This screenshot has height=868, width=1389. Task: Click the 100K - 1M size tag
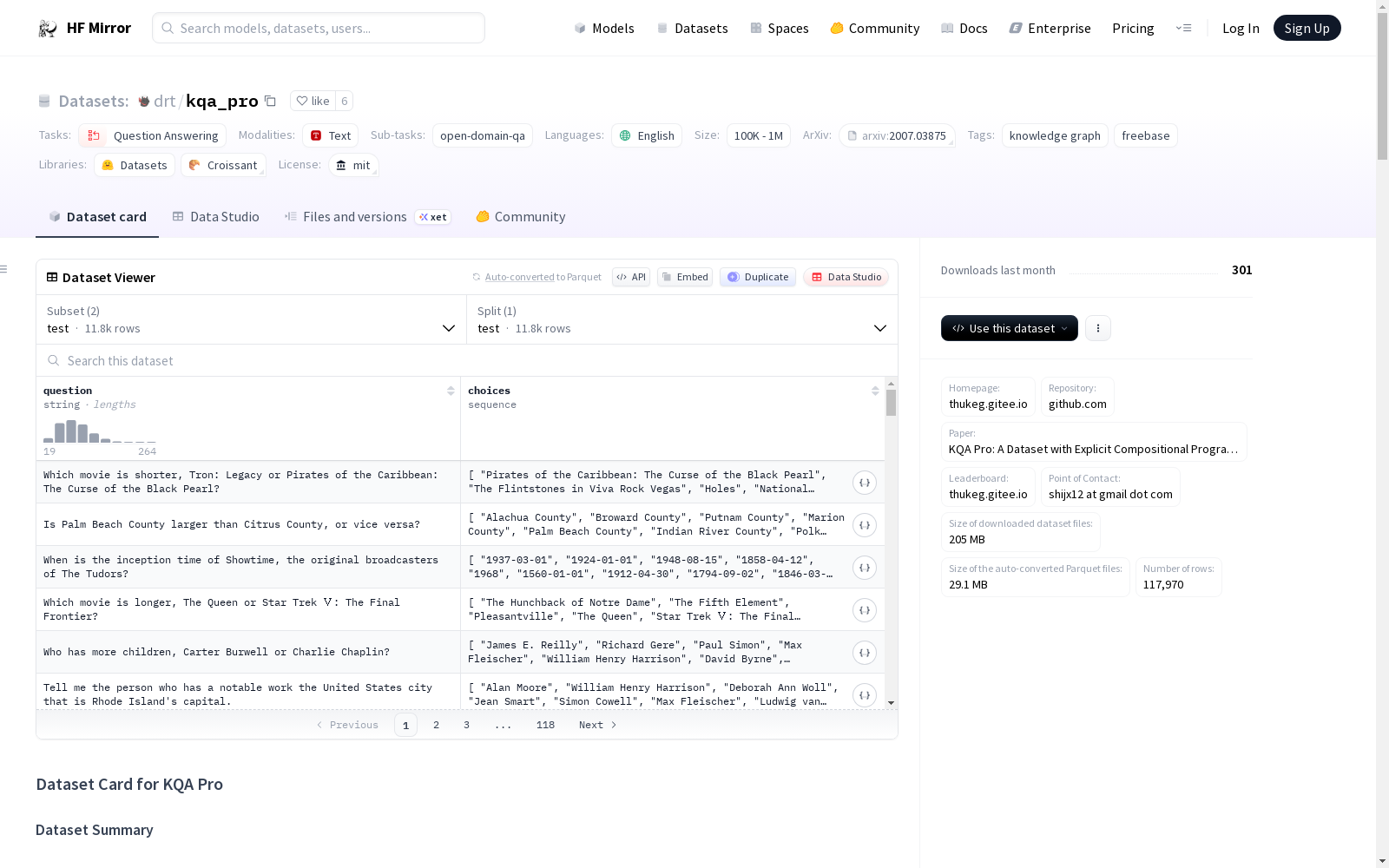(x=759, y=135)
